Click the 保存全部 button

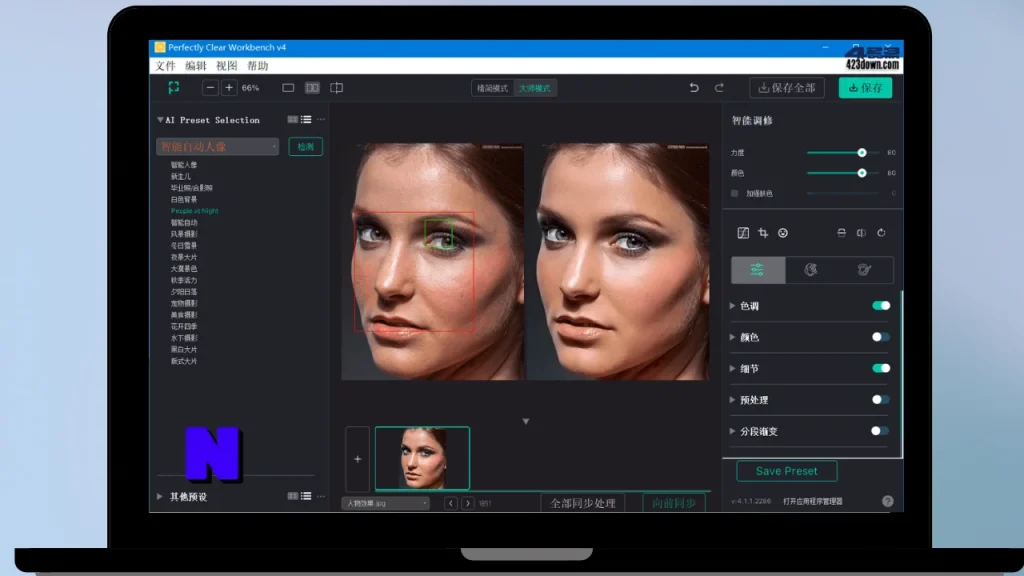(787, 88)
